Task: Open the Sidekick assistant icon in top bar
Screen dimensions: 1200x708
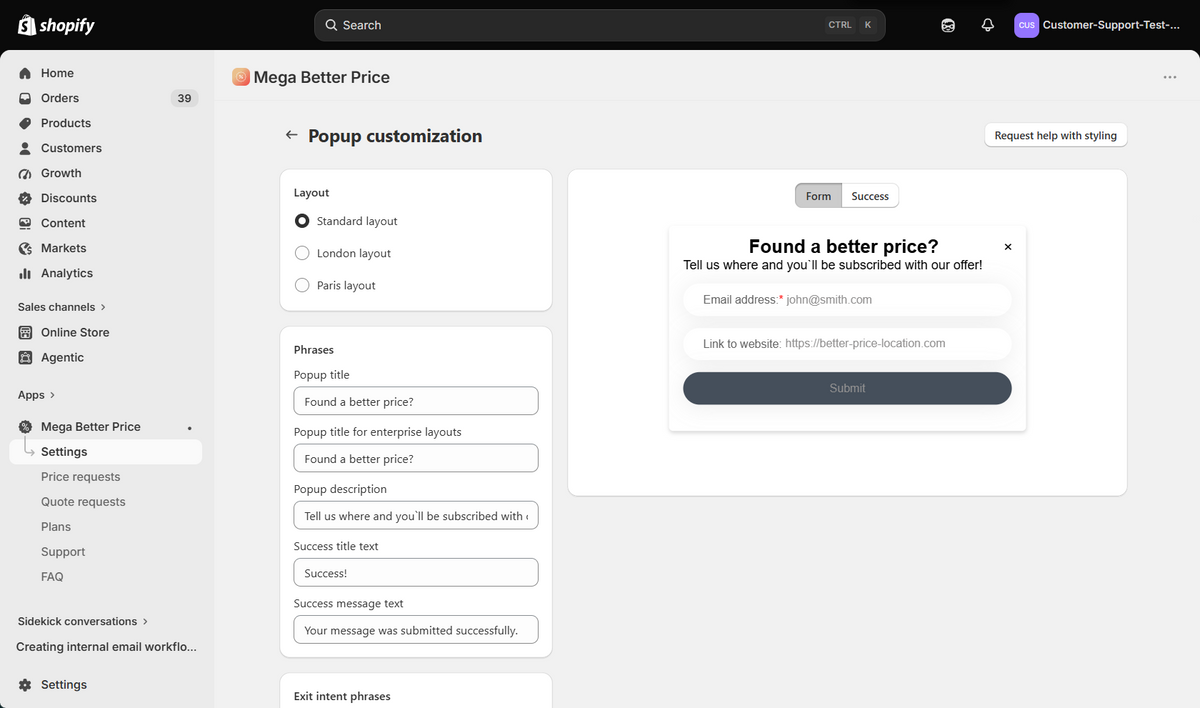Action: tap(948, 25)
